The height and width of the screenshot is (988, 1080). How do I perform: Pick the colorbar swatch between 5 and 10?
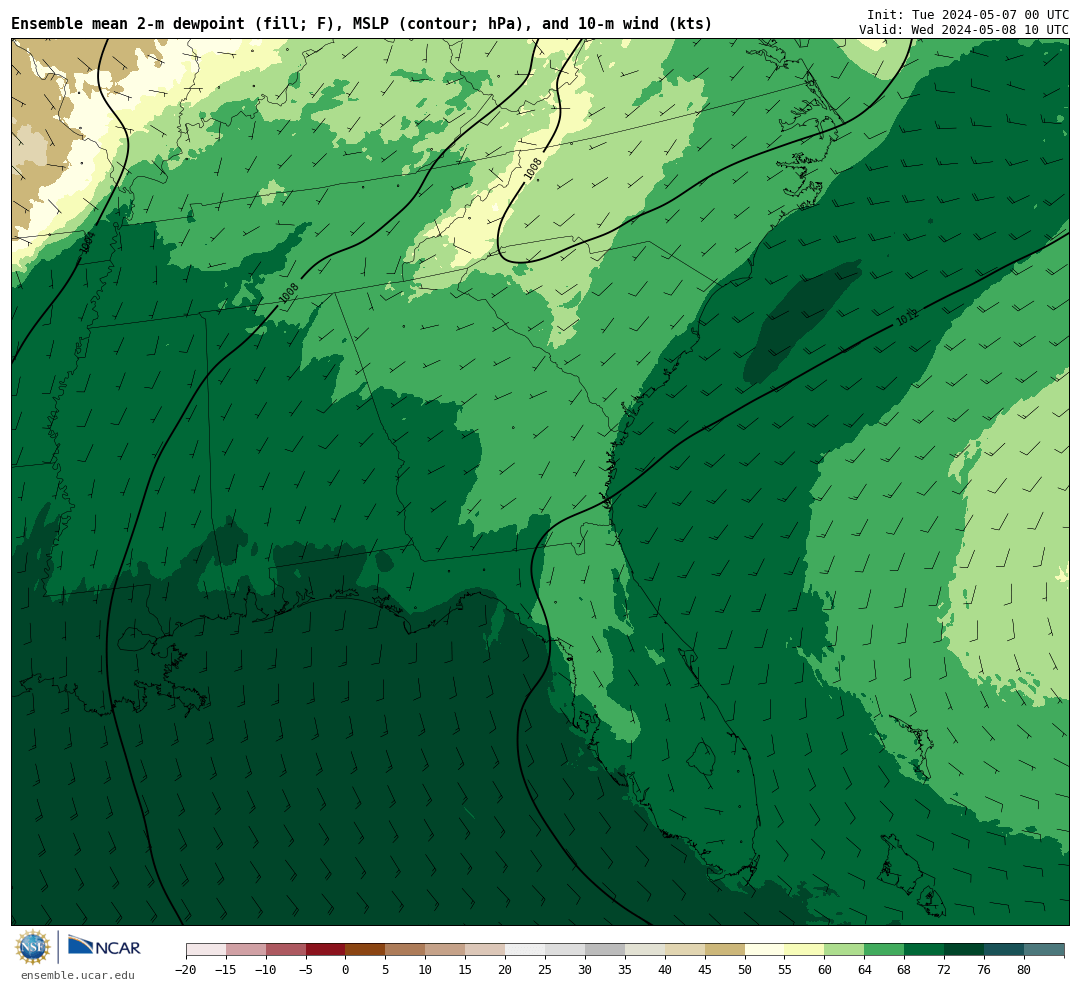(x=406, y=950)
